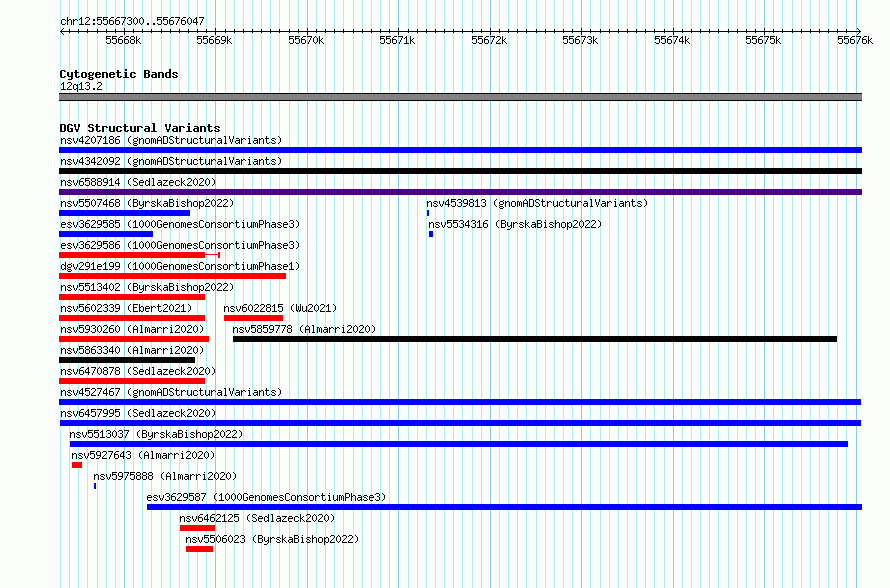This screenshot has height=588, width=890.
Task: Select the black bar under nsv5863340
Action: [127, 360]
